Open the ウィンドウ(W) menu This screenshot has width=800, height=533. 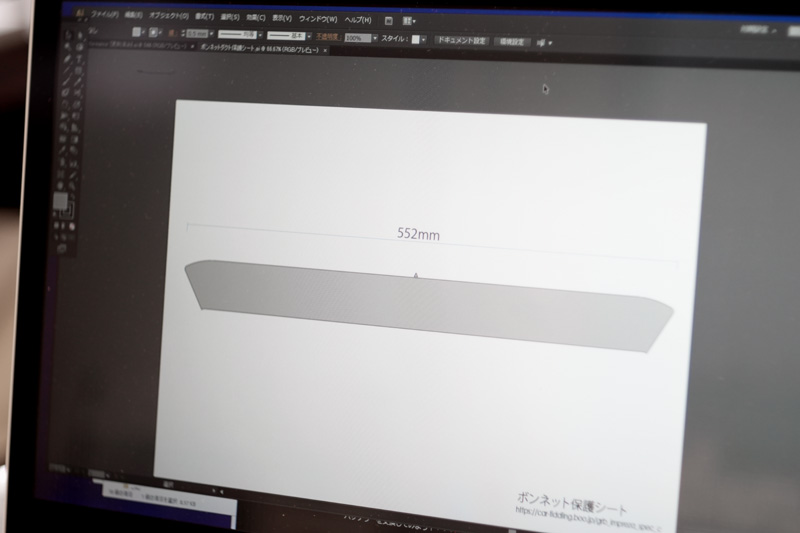tap(319, 19)
